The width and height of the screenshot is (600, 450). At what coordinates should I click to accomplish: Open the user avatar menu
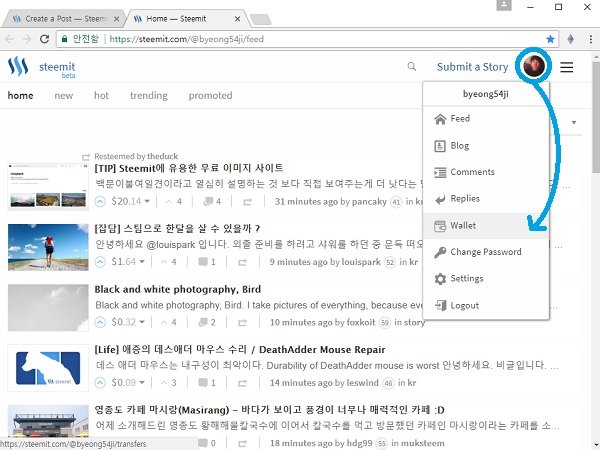pyautogui.click(x=534, y=66)
